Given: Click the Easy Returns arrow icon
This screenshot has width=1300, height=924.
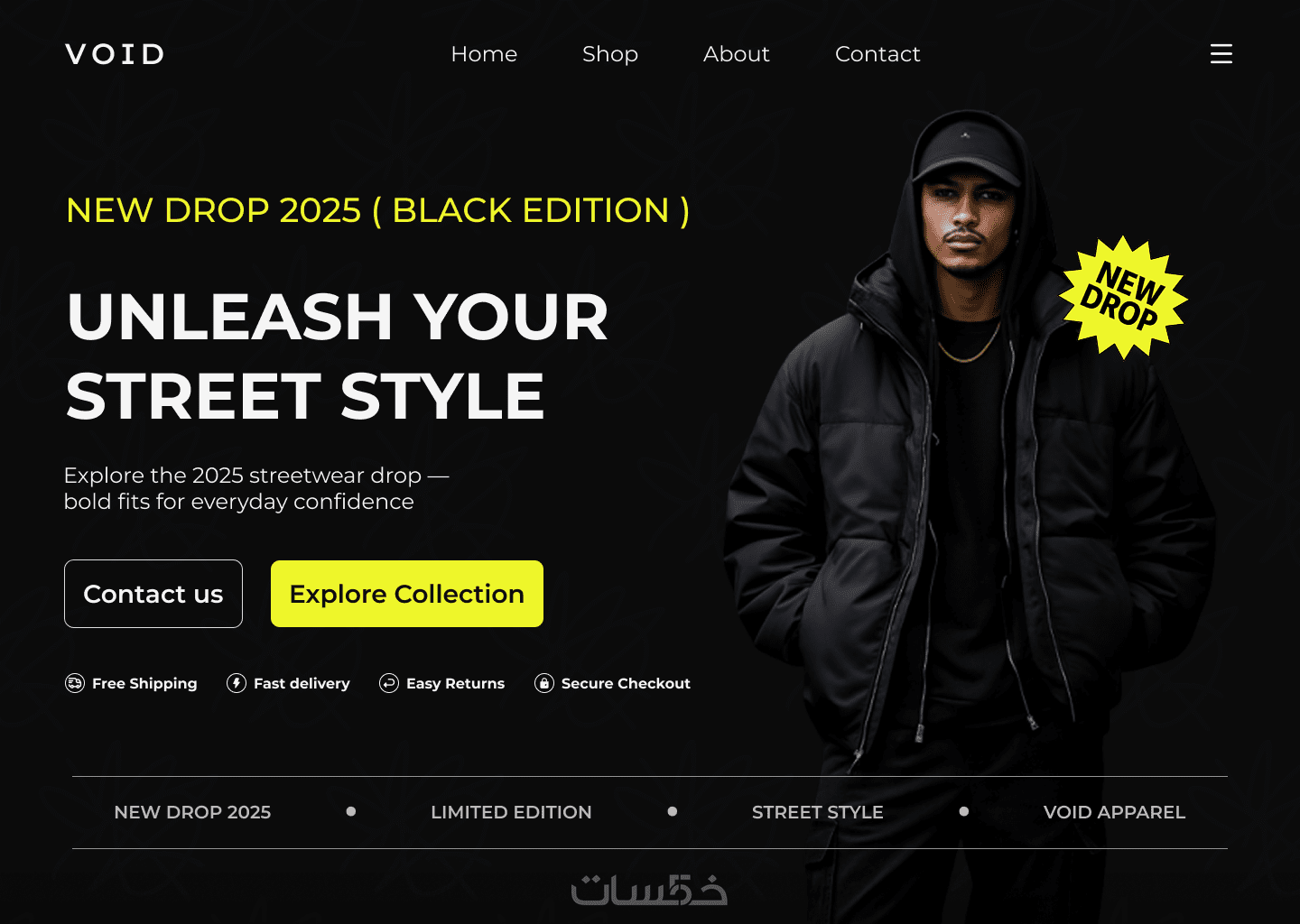Looking at the screenshot, I should [x=389, y=683].
